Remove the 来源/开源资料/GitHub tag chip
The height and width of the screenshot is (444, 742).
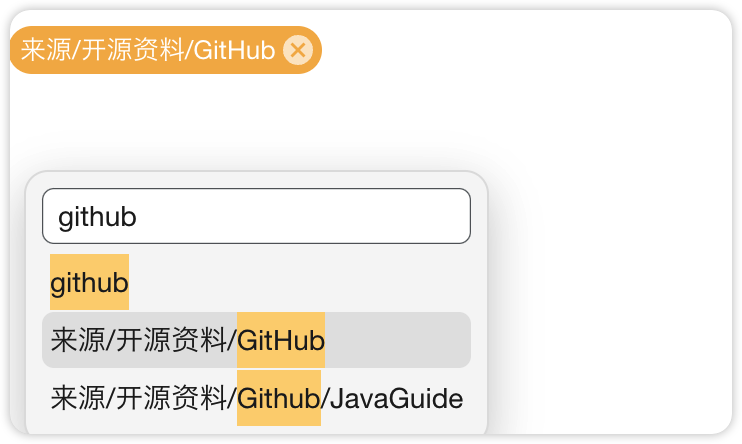click(x=298, y=50)
